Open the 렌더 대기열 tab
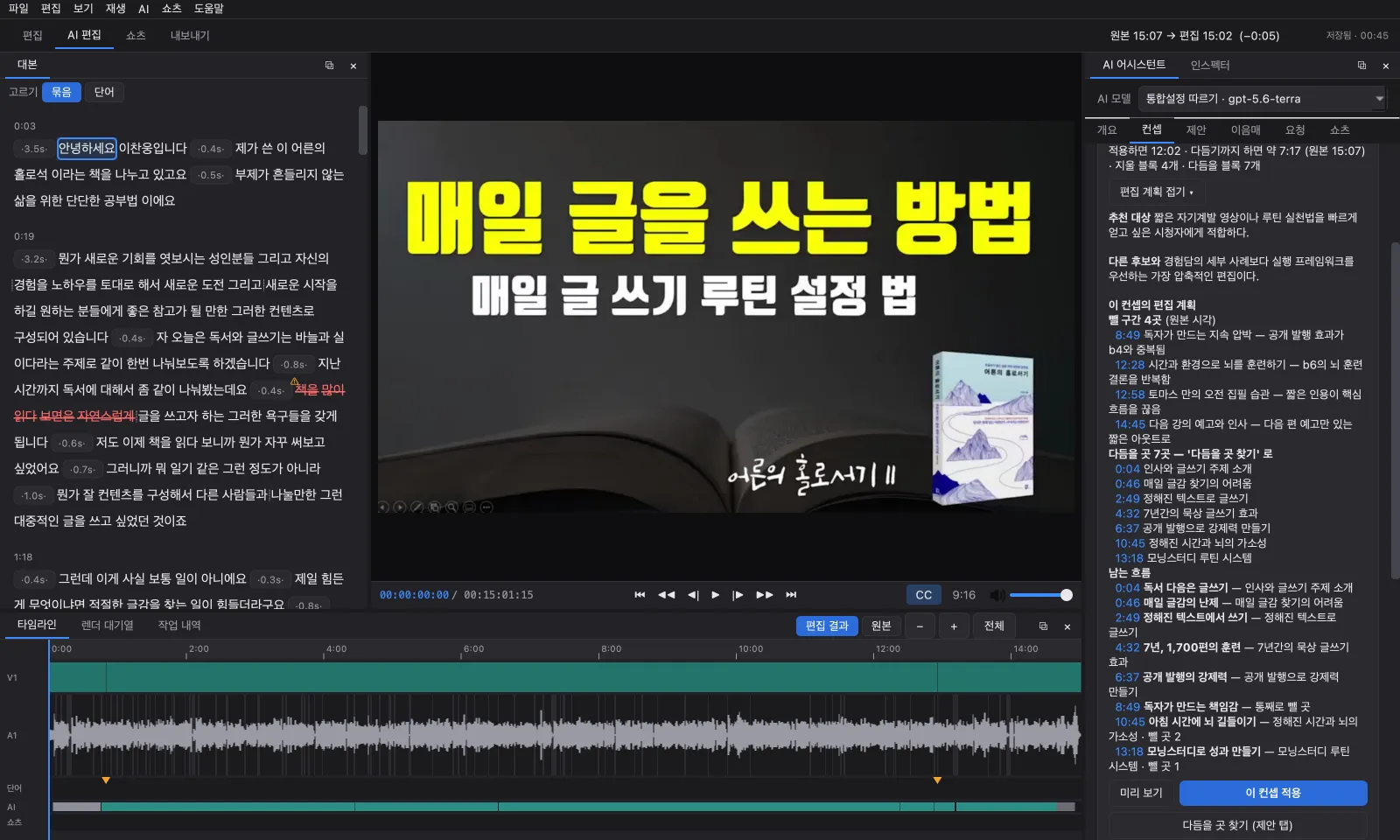This screenshot has height=840, width=1400. [x=108, y=626]
